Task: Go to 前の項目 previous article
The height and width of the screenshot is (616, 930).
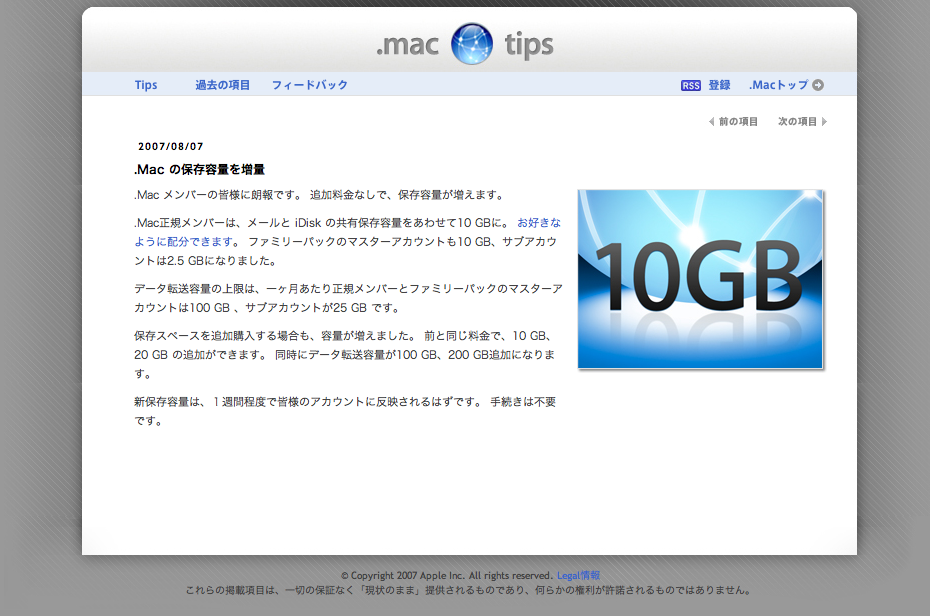Action: [738, 122]
